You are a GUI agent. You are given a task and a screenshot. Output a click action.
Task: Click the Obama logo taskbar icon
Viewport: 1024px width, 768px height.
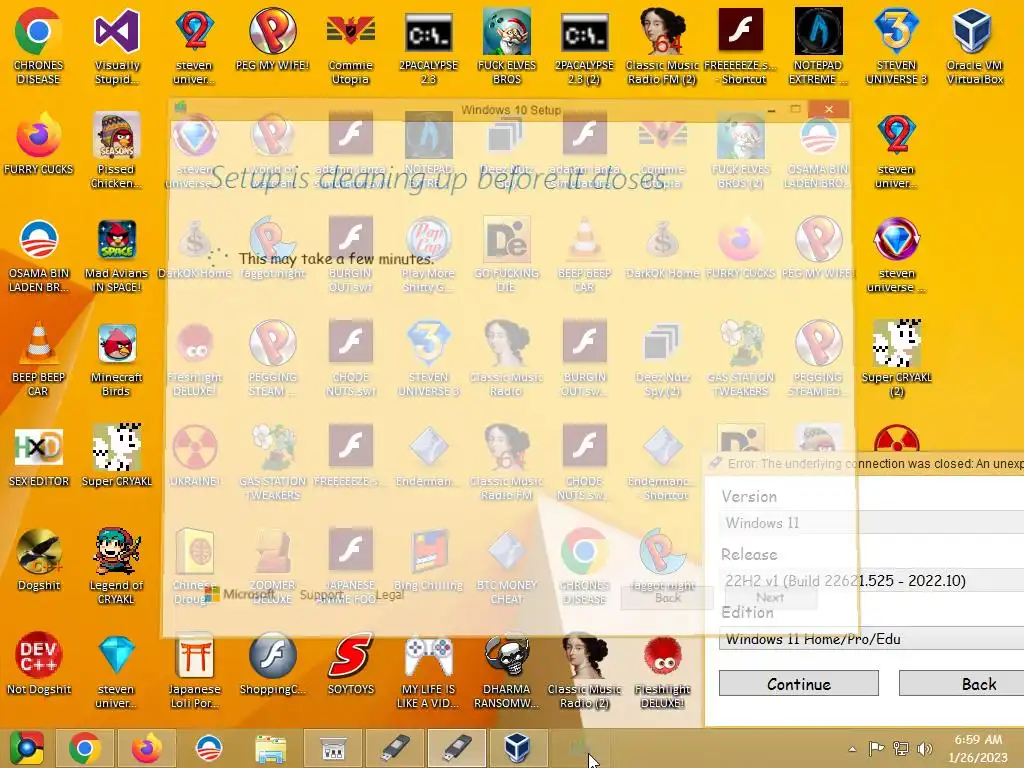[x=209, y=748]
